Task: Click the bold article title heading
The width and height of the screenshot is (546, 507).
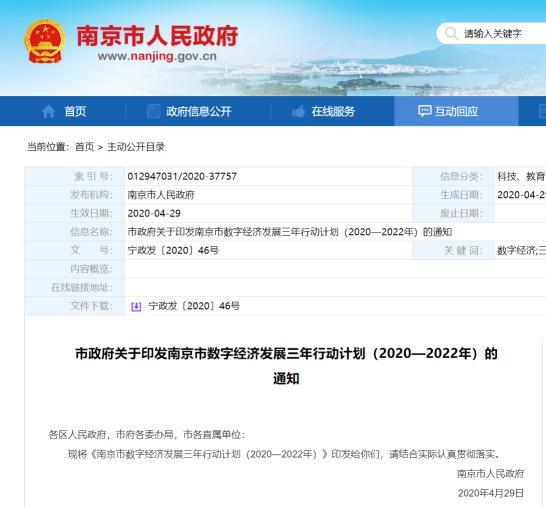Action: coord(286,366)
